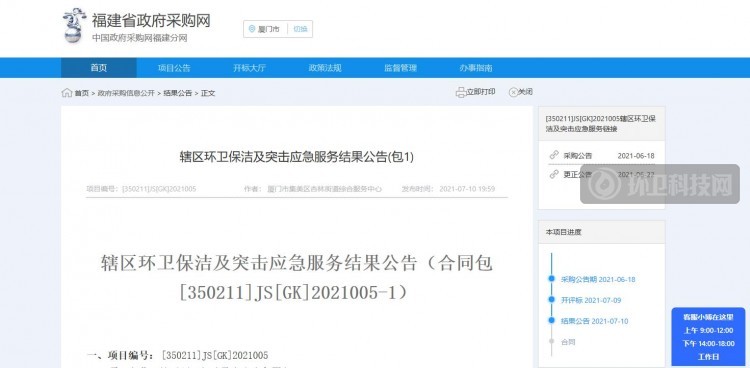
Task: Click the chain icon beside 更正公告
Action: (x=554, y=174)
